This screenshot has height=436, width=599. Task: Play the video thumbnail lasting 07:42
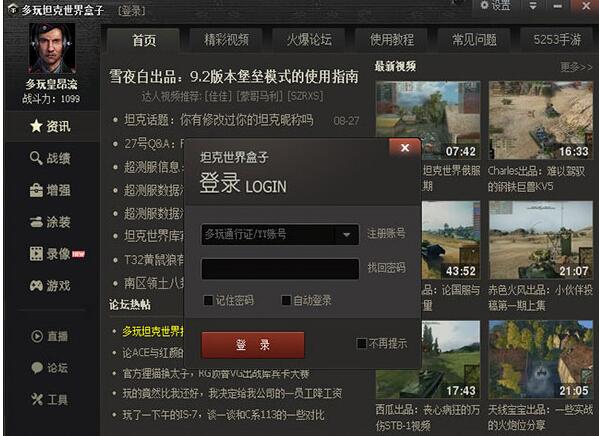(427, 120)
